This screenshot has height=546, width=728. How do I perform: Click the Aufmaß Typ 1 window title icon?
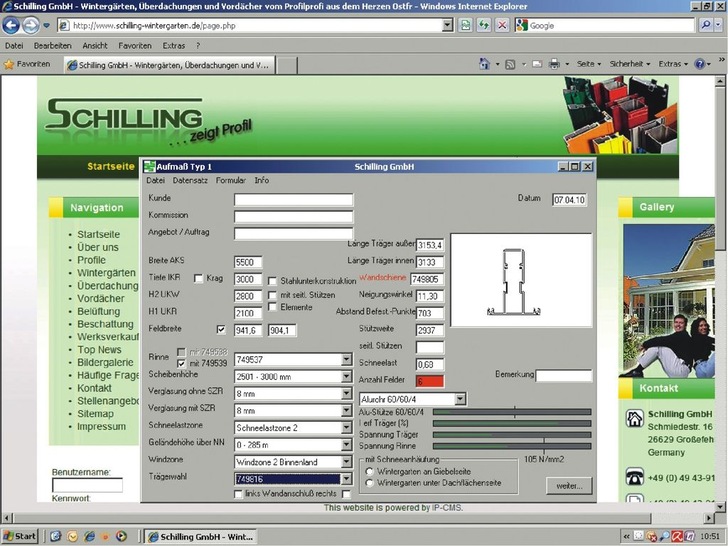pos(148,166)
